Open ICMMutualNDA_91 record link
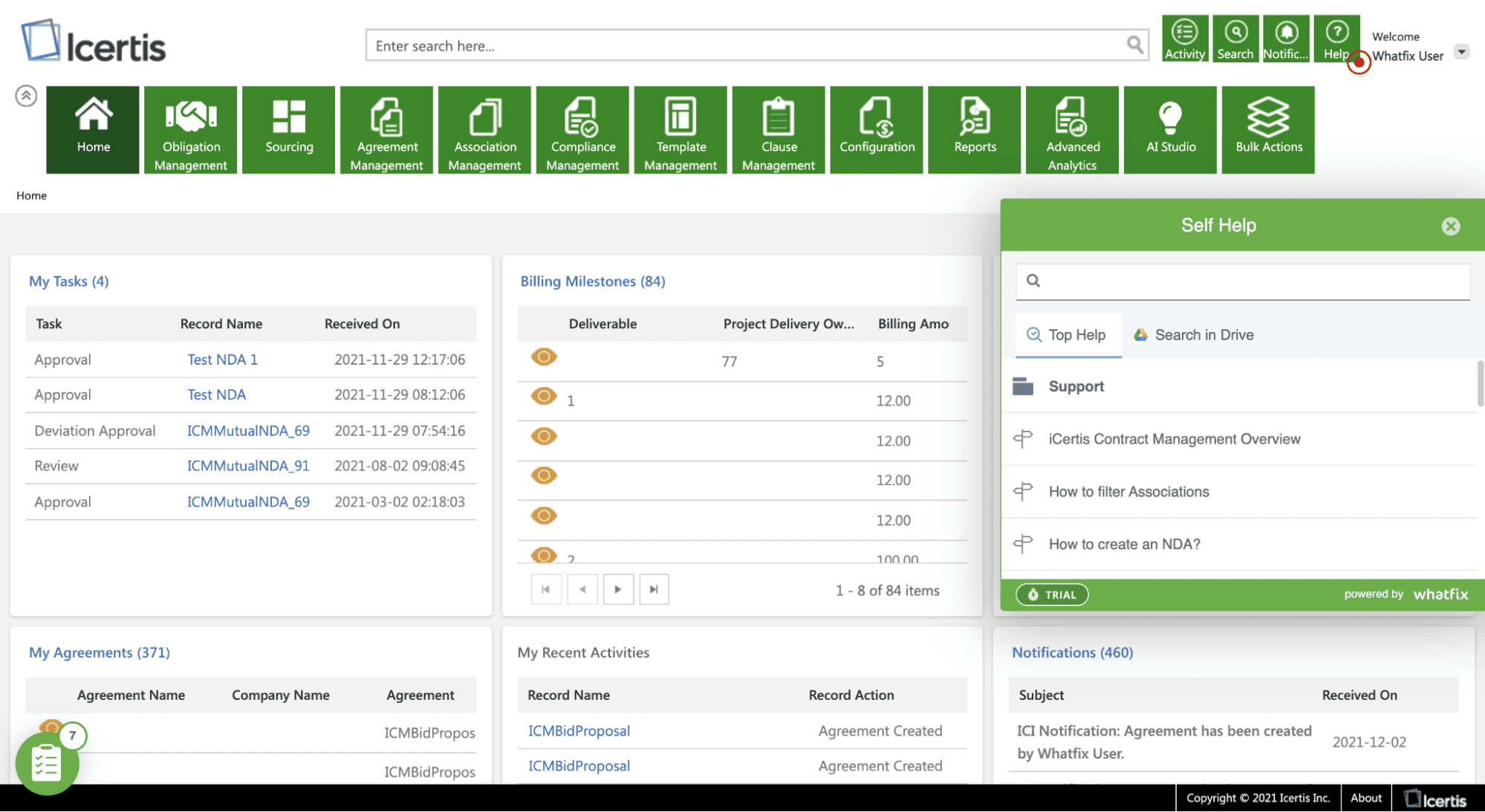 tap(248, 466)
